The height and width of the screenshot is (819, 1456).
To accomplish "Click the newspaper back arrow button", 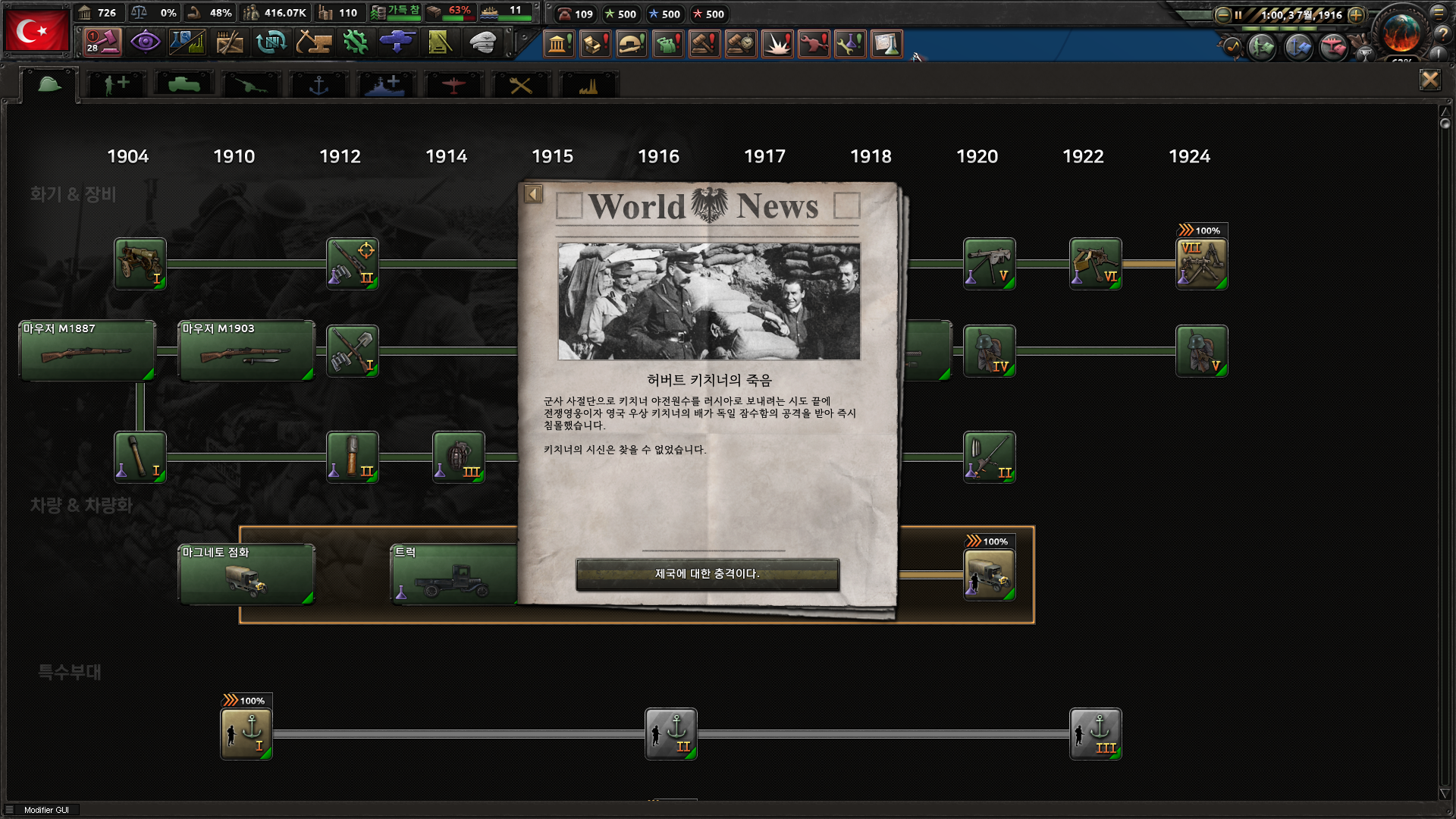I will click(x=533, y=194).
